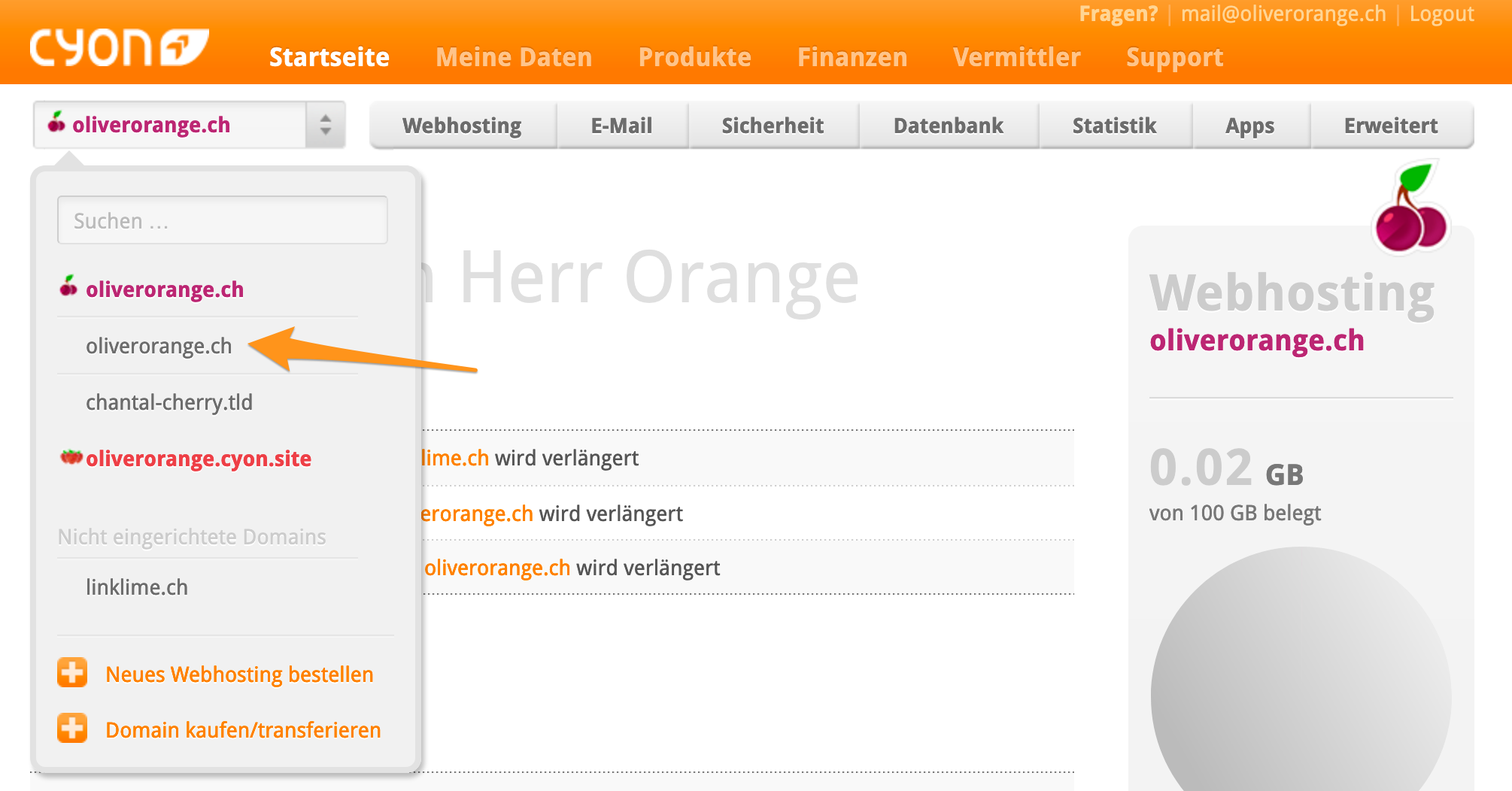
Task: Click the Logout link
Action: (x=1442, y=14)
